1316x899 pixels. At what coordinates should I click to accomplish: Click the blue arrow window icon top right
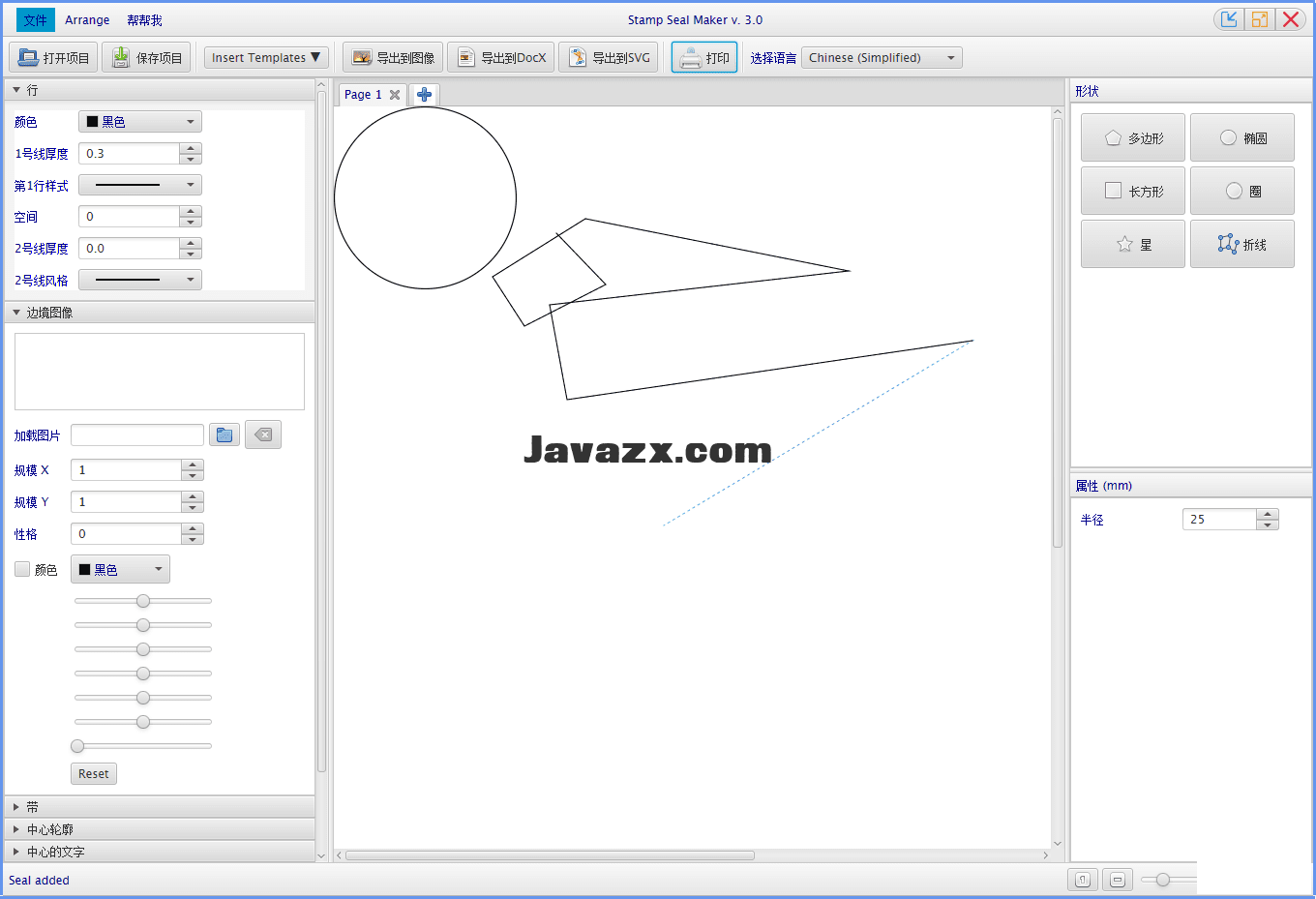tap(1229, 19)
